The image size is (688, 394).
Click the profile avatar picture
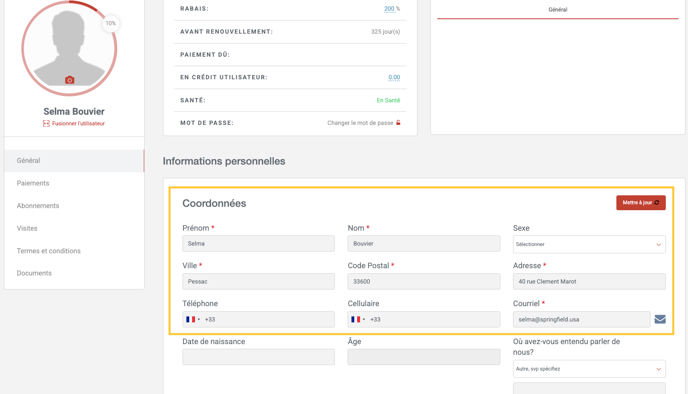pyautogui.click(x=69, y=47)
